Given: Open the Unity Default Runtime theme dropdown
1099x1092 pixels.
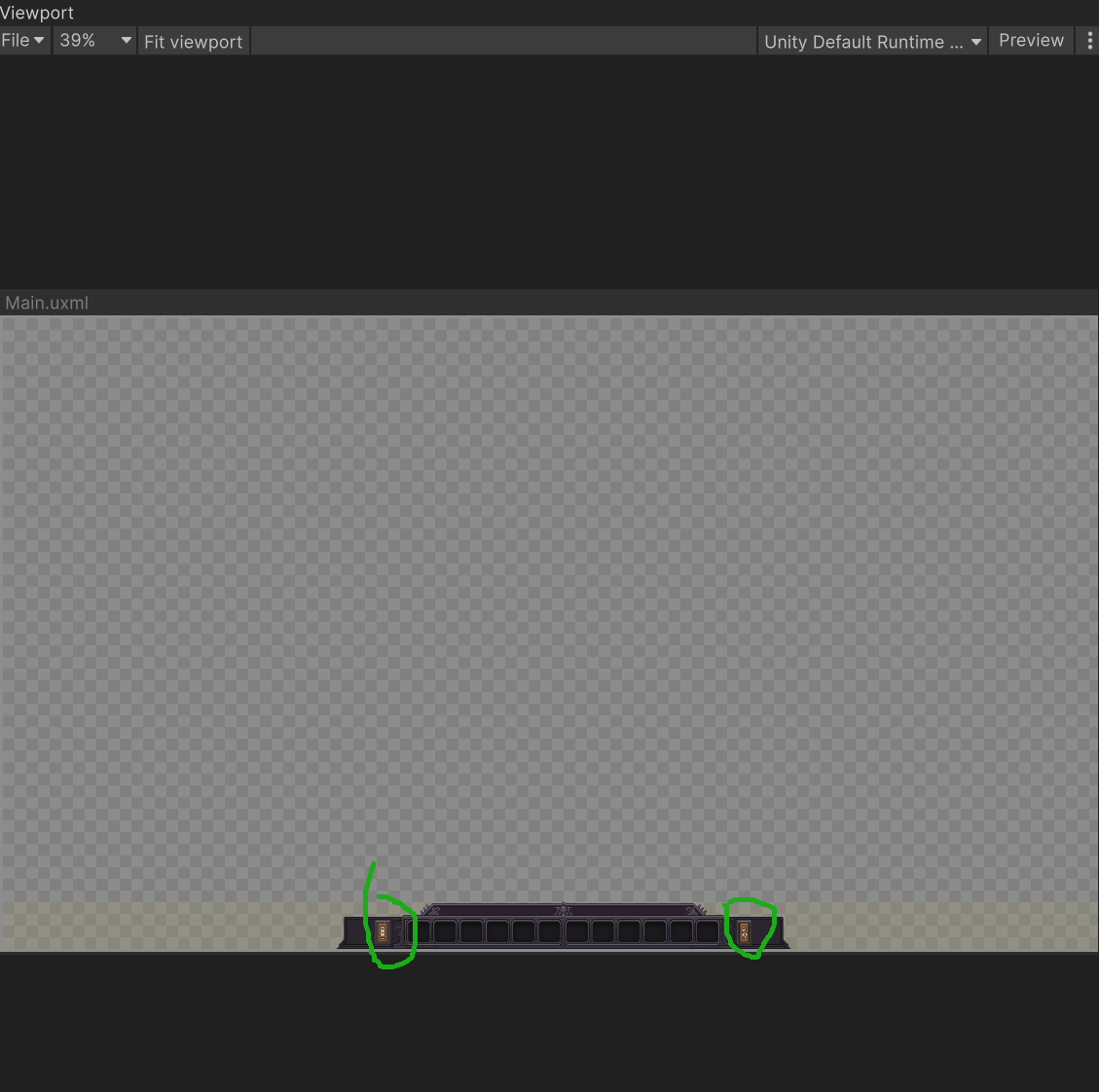Looking at the screenshot, I should coord(870,41).
